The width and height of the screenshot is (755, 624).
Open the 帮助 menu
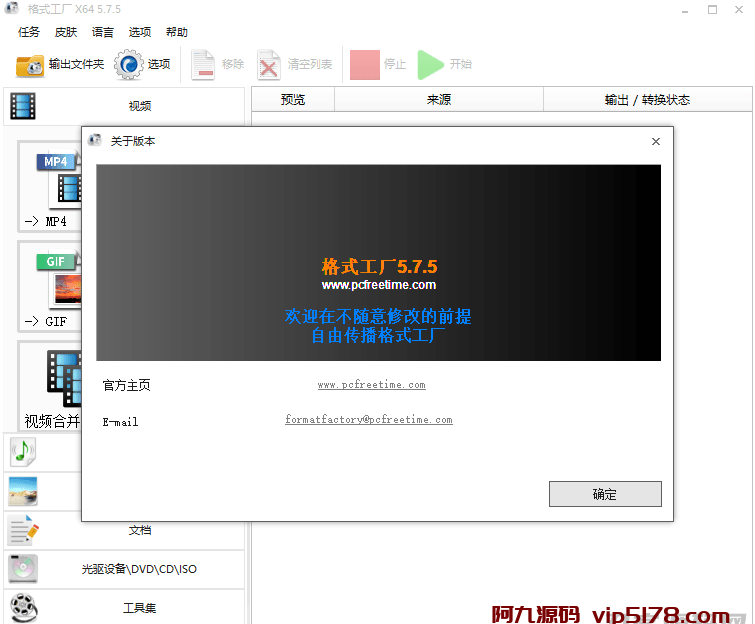[x=177, y=32]
